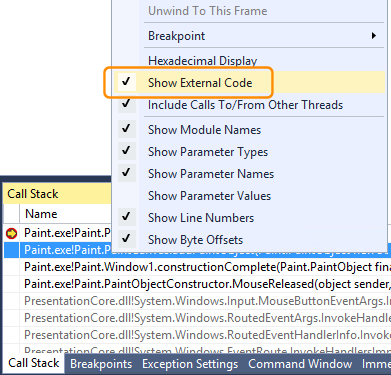Open the Command Window tab
The width and height of the screenshot is (391, 375).
tap(300, 364)
